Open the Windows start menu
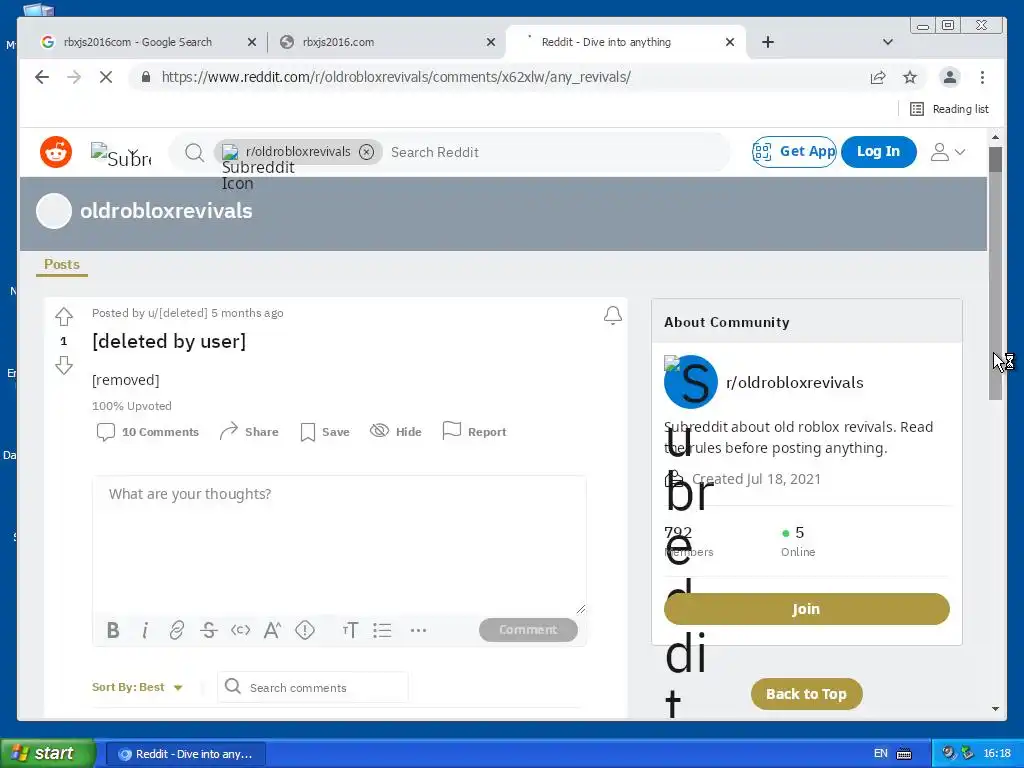 pos(48,754)
